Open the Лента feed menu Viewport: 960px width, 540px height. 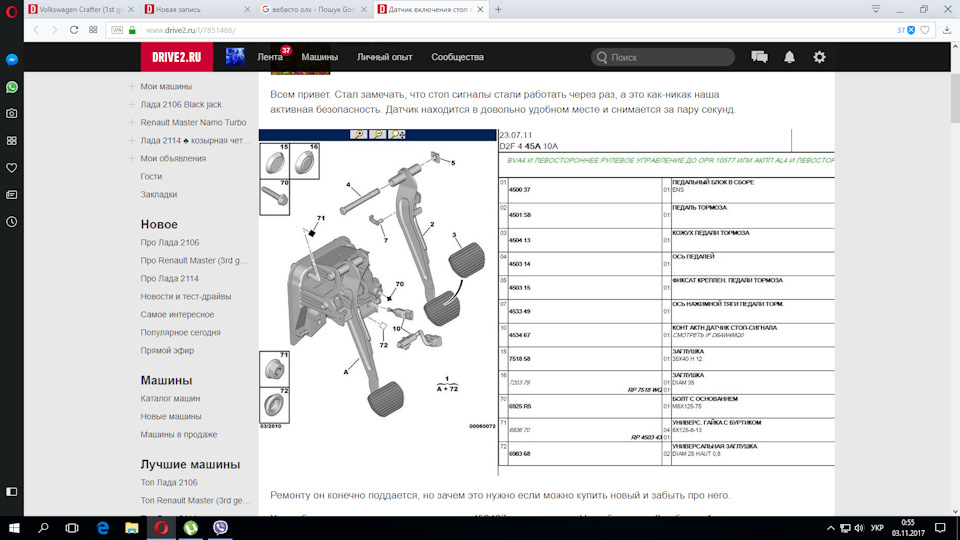(270, 57)
